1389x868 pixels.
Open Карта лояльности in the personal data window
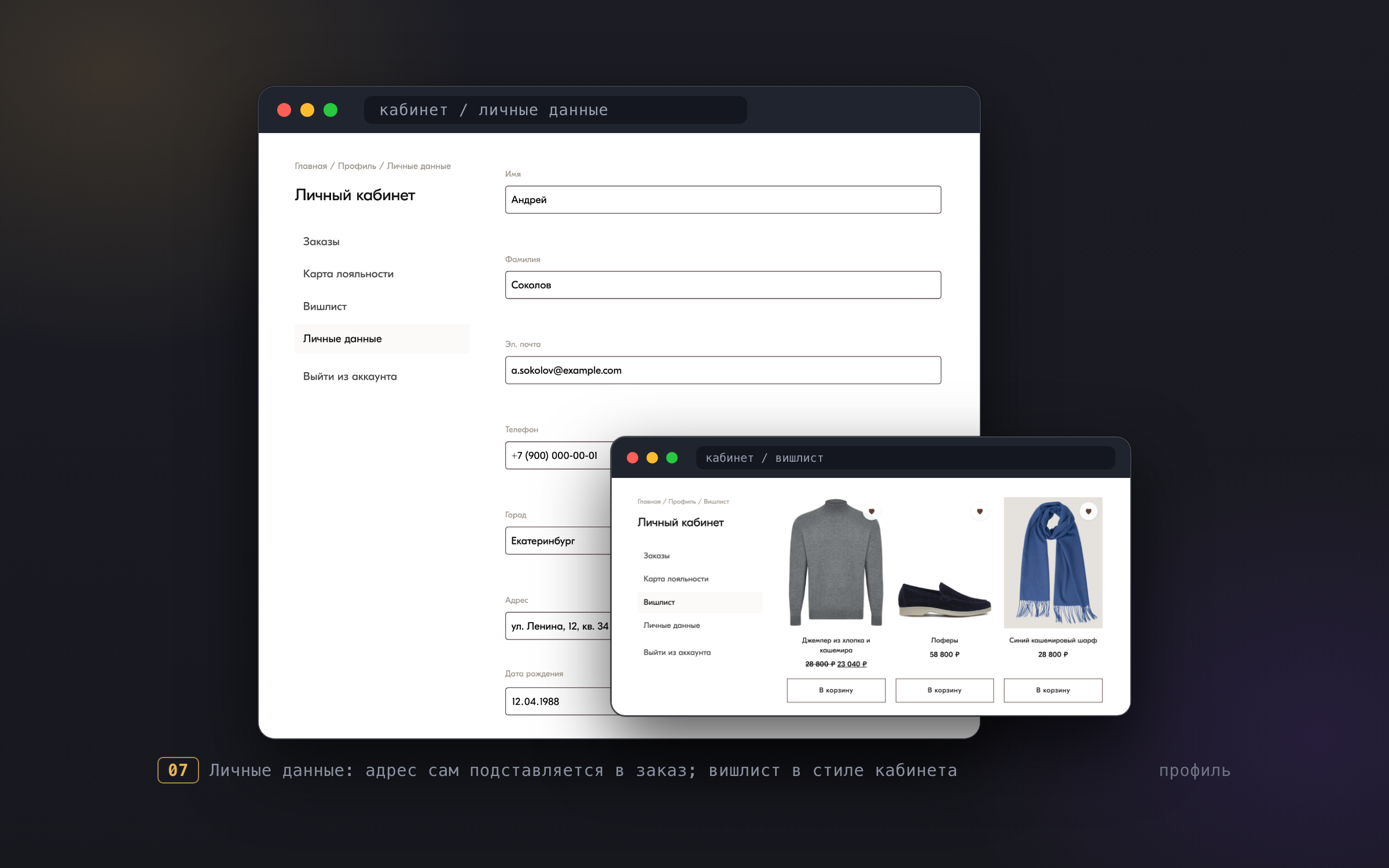coord(348,274)
